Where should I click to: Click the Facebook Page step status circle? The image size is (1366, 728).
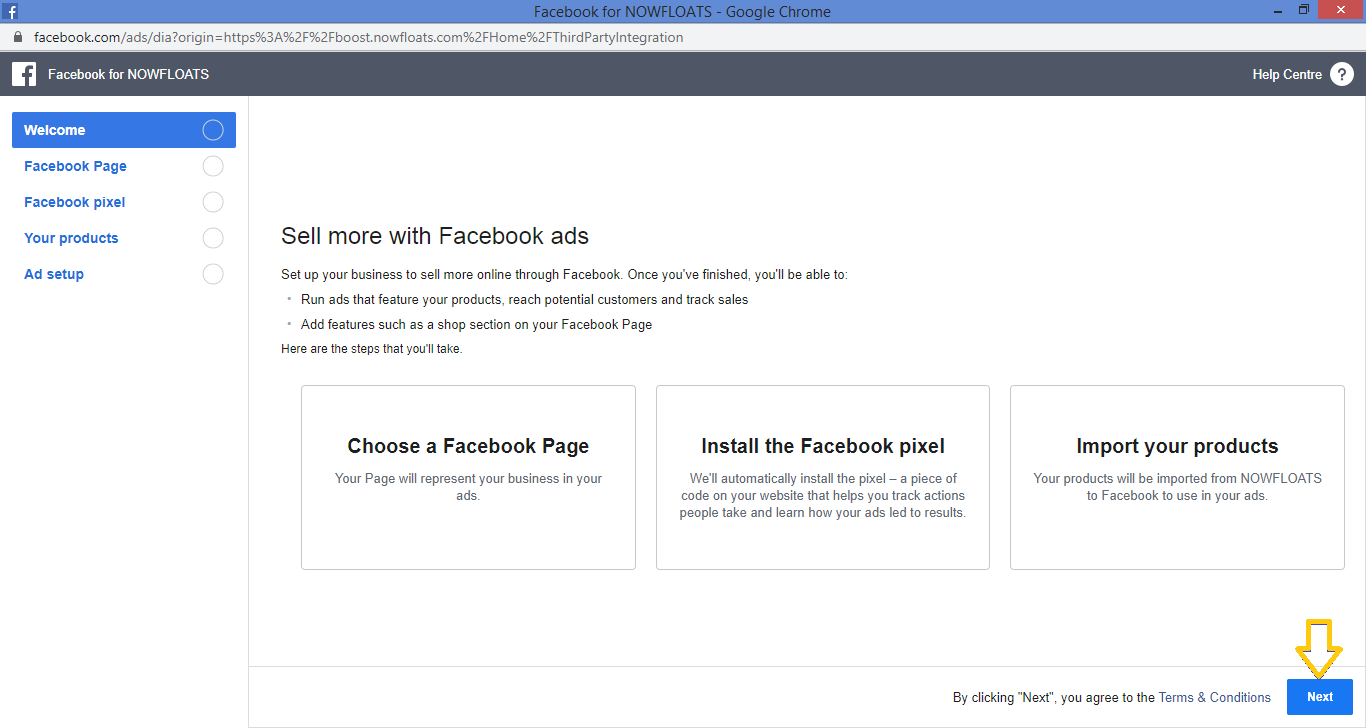pos(213,166)
